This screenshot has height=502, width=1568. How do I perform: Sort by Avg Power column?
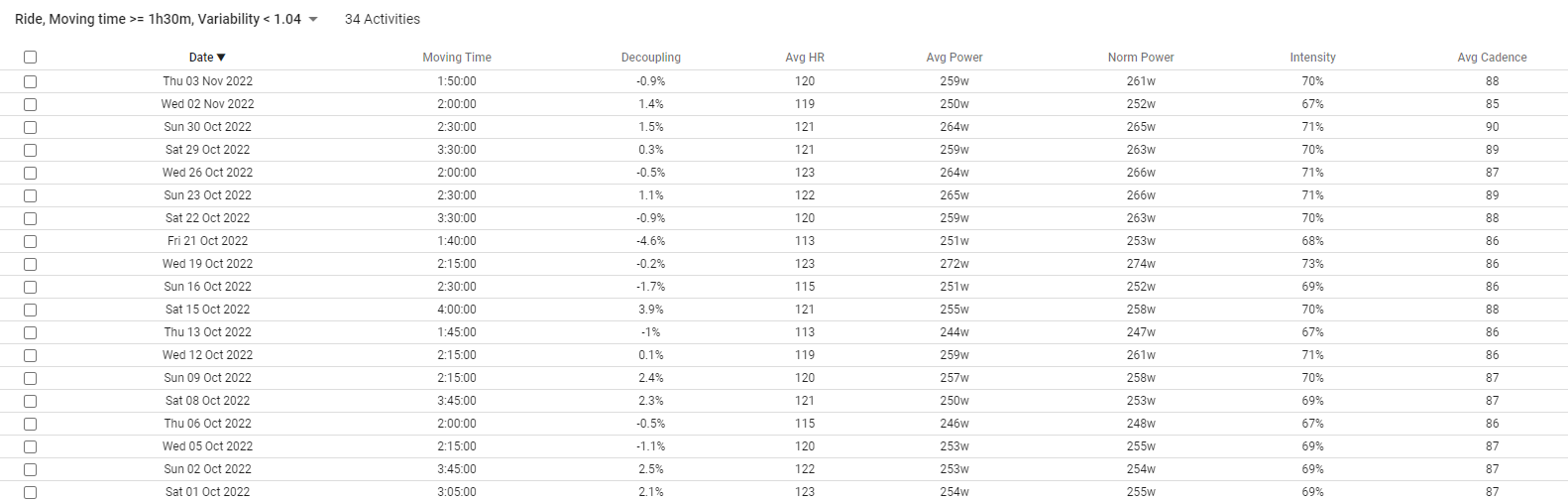click(954, 58)
